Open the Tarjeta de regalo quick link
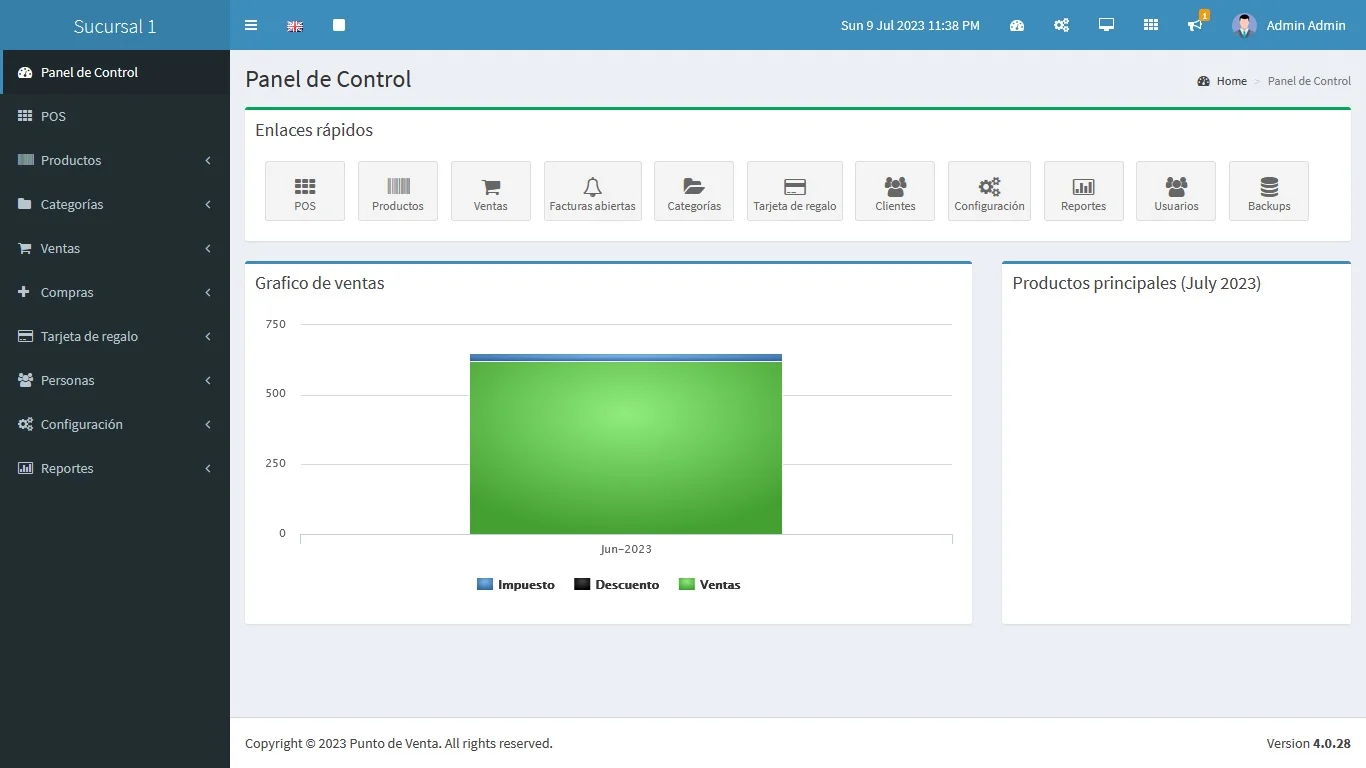1366x768 pixels. pos(794,191)
